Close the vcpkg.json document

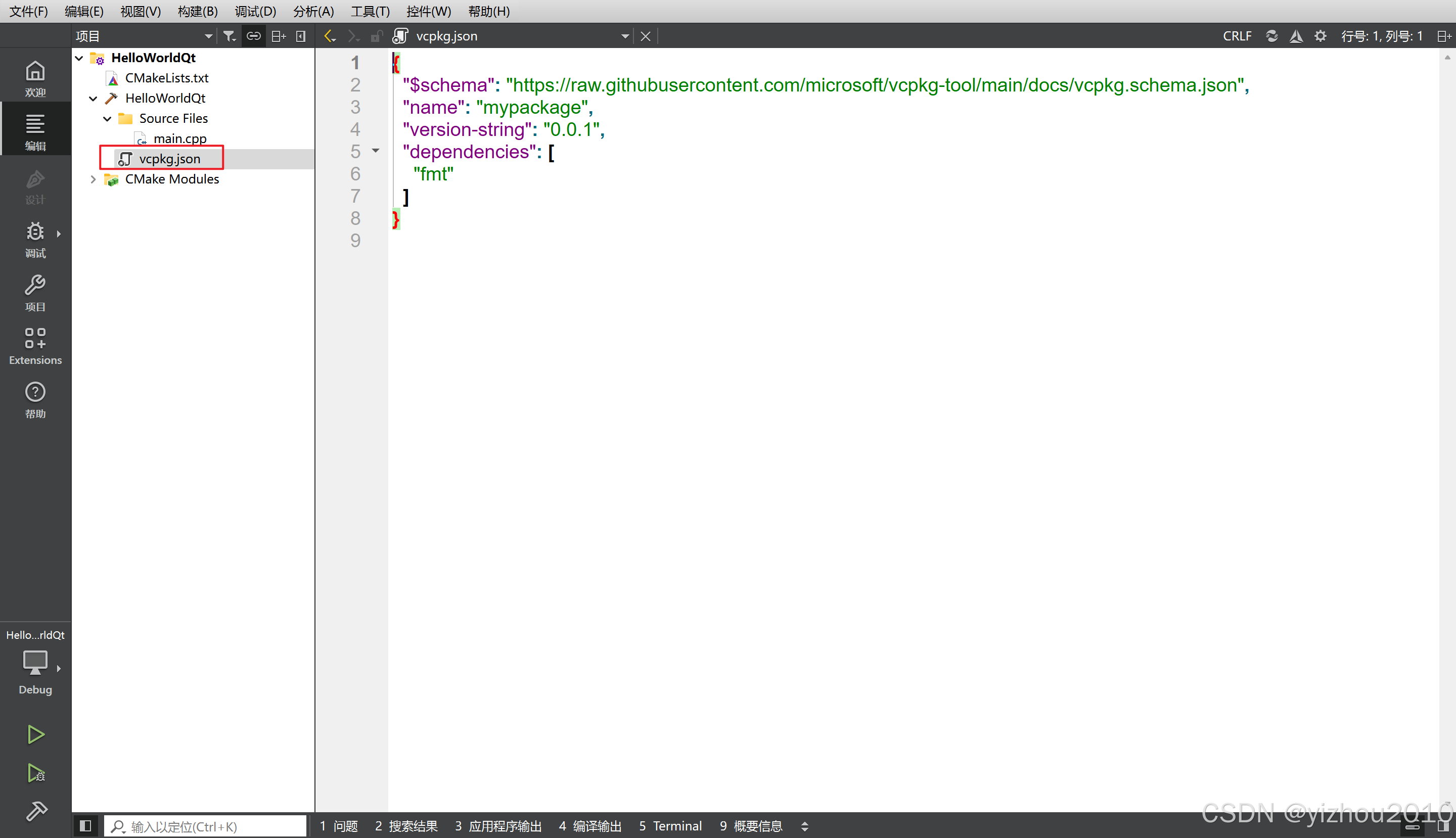[646, 36]
